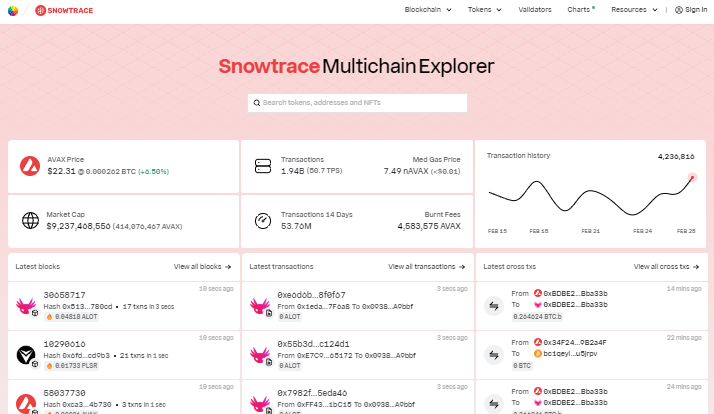Click chain icon beside transaction 0x7982f...5eda40
This screenshot has width=714, height=414.
tap(260, 404)
